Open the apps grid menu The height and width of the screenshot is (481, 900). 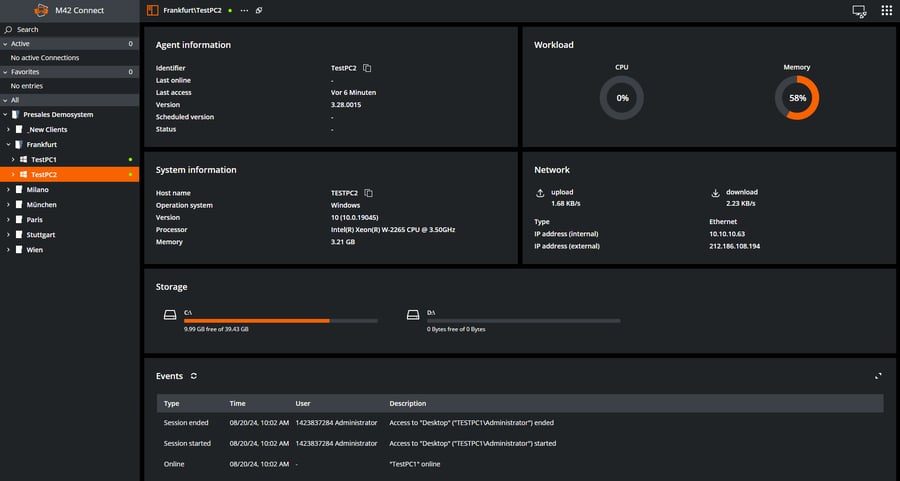tap(886, 11)
